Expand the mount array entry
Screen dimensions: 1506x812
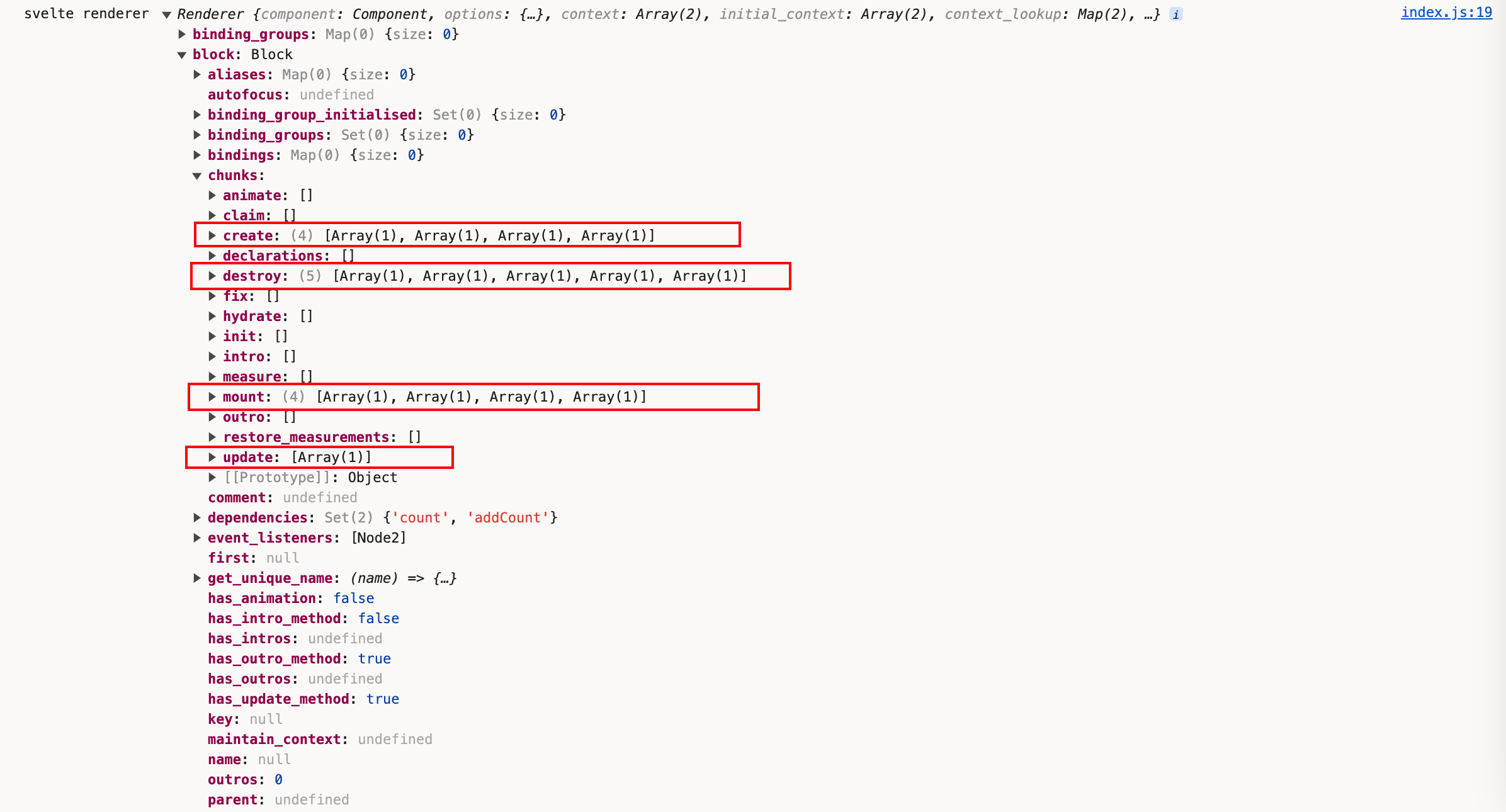[212, 397]
